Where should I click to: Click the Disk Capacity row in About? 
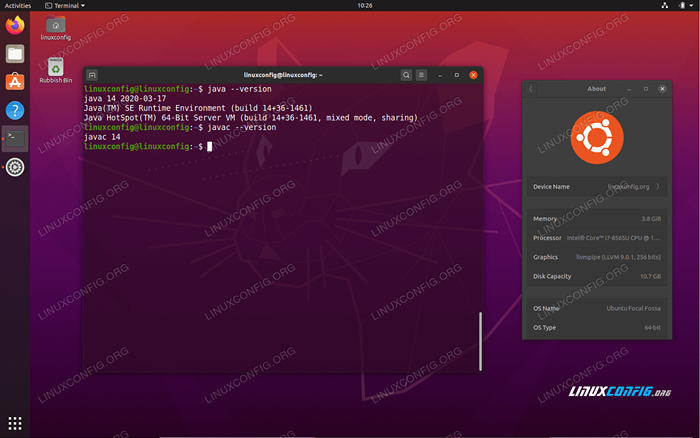(597, 276)
